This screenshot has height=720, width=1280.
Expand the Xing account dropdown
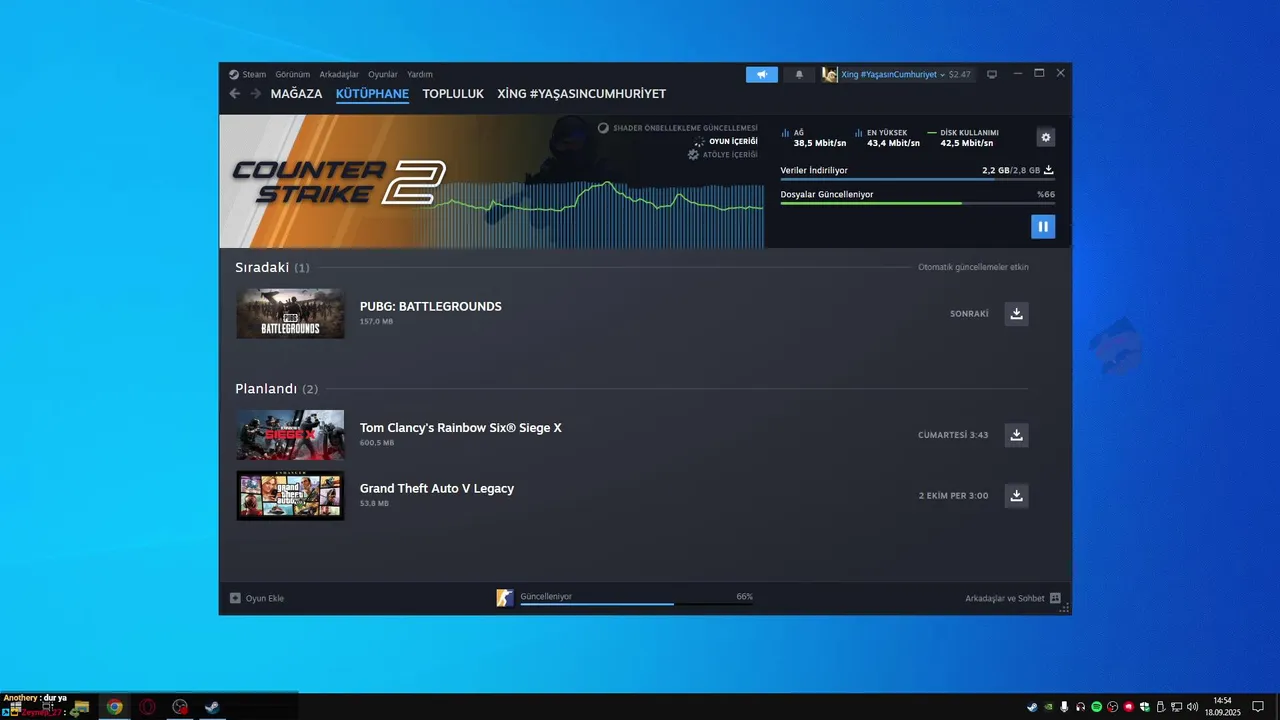pos(893,74)
